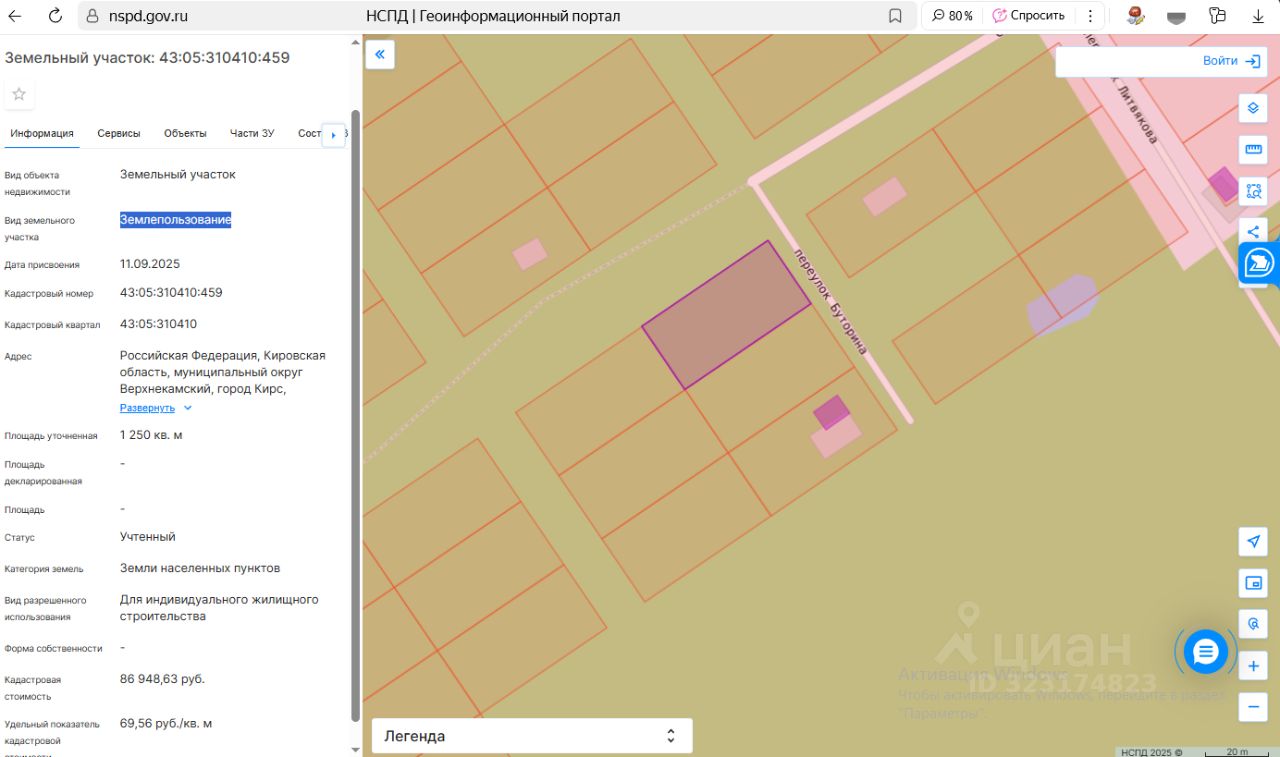The height and width of the screenshot is (757, 1280).
Task: Click the Спросить assistant button
Action: point(1028,16)
